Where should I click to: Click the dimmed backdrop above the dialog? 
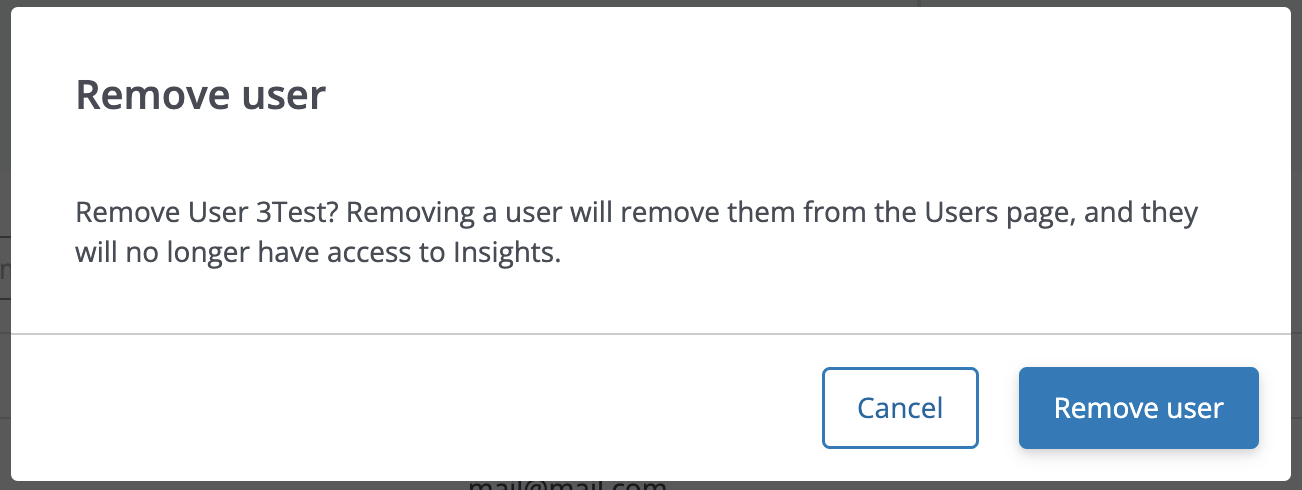pyautogui.click(x=650, y=3)
